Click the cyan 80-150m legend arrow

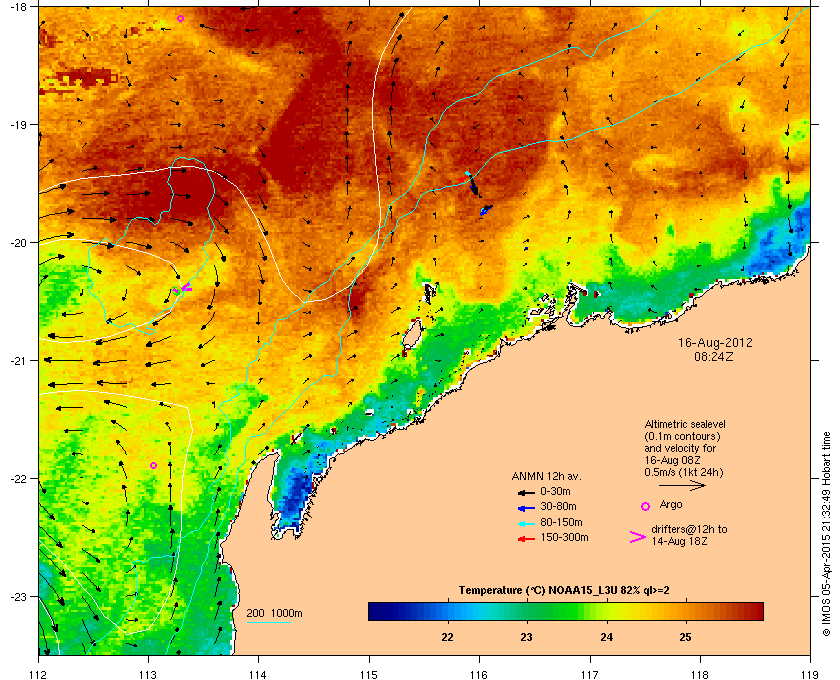tap(526, 524)
